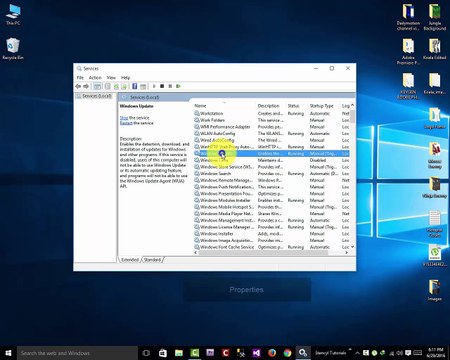Select the Windows Time service
Image resolution: width=450 pixels, height=360 pixels.
pos(271,160)
